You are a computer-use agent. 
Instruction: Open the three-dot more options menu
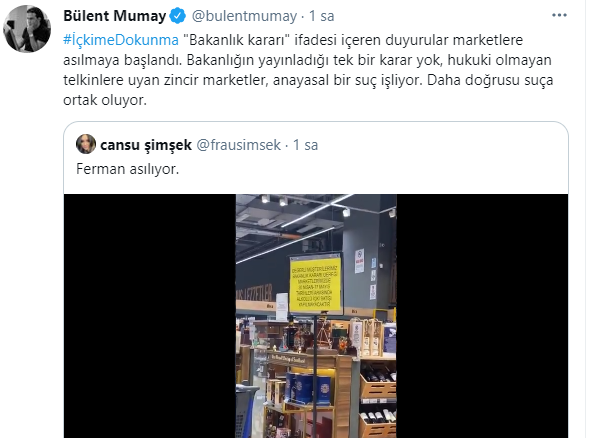pos(559,15)
